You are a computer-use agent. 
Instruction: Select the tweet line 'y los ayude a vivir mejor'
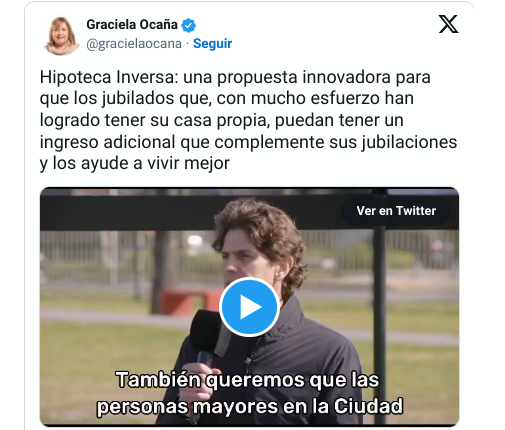click(135, 163)
